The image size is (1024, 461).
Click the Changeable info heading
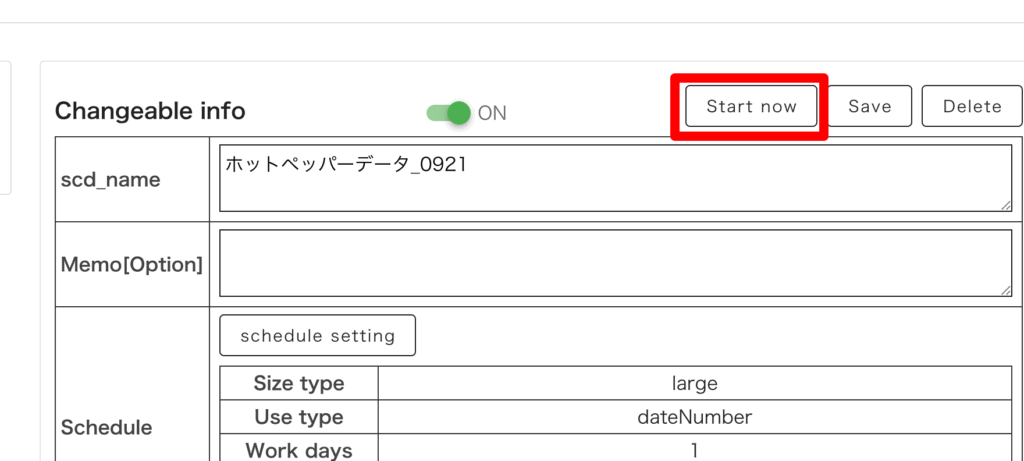(x=150, y=111)
